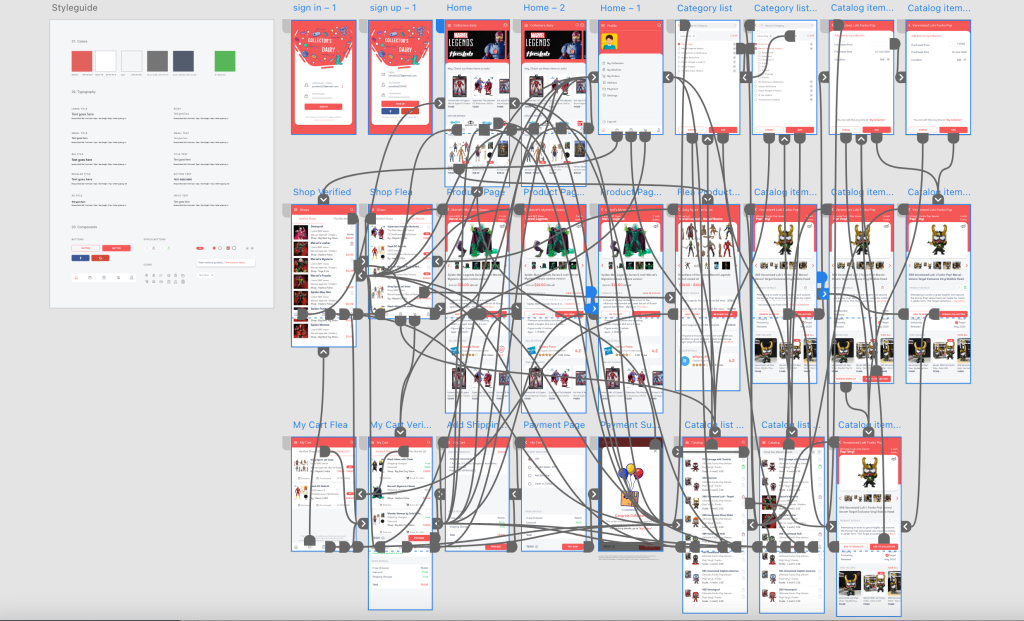This screenshot has height=621, width=1024.
Task: Click the blue Facebook button in Styleguide components
Action: coord(80,257)
